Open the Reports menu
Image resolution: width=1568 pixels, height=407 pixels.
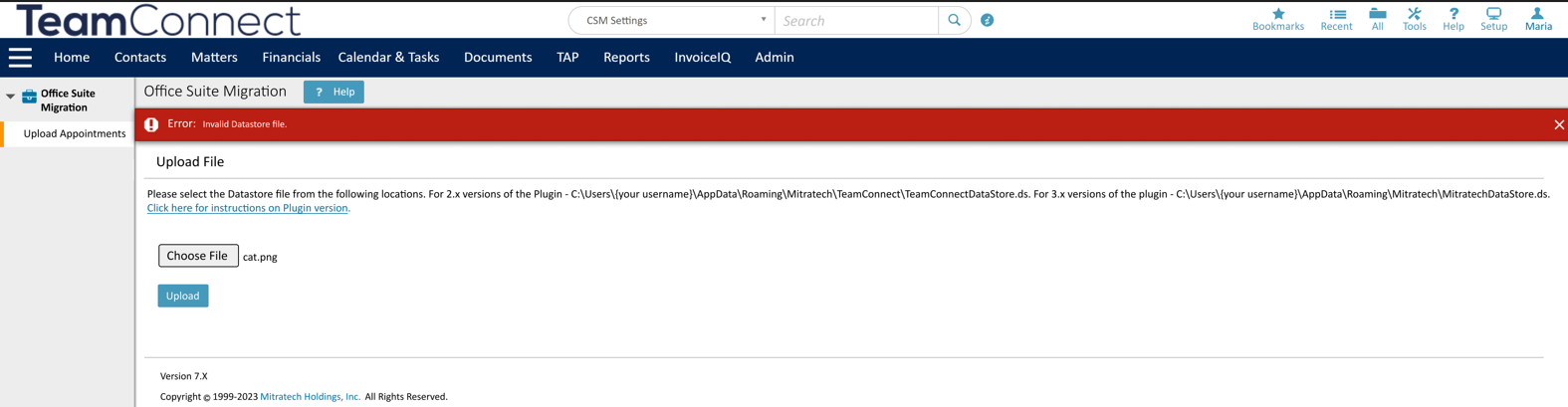pos(626,58)
